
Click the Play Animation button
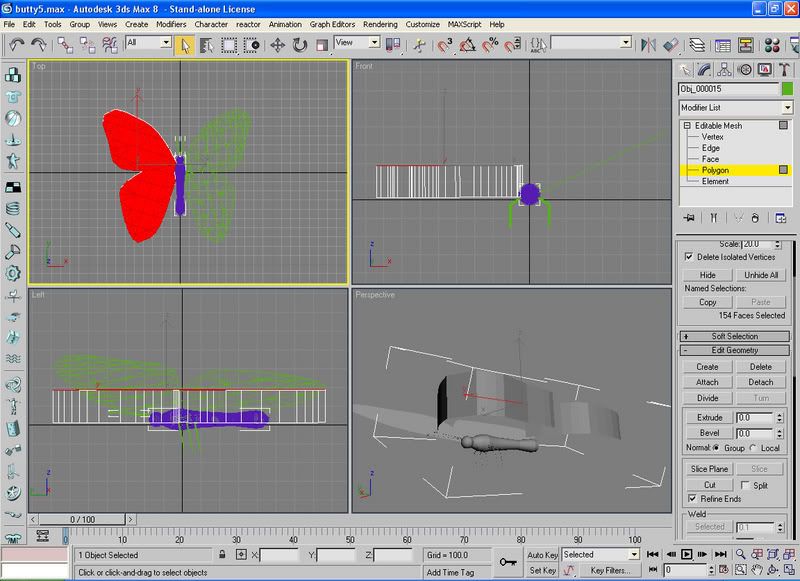(x=687, y=554)
